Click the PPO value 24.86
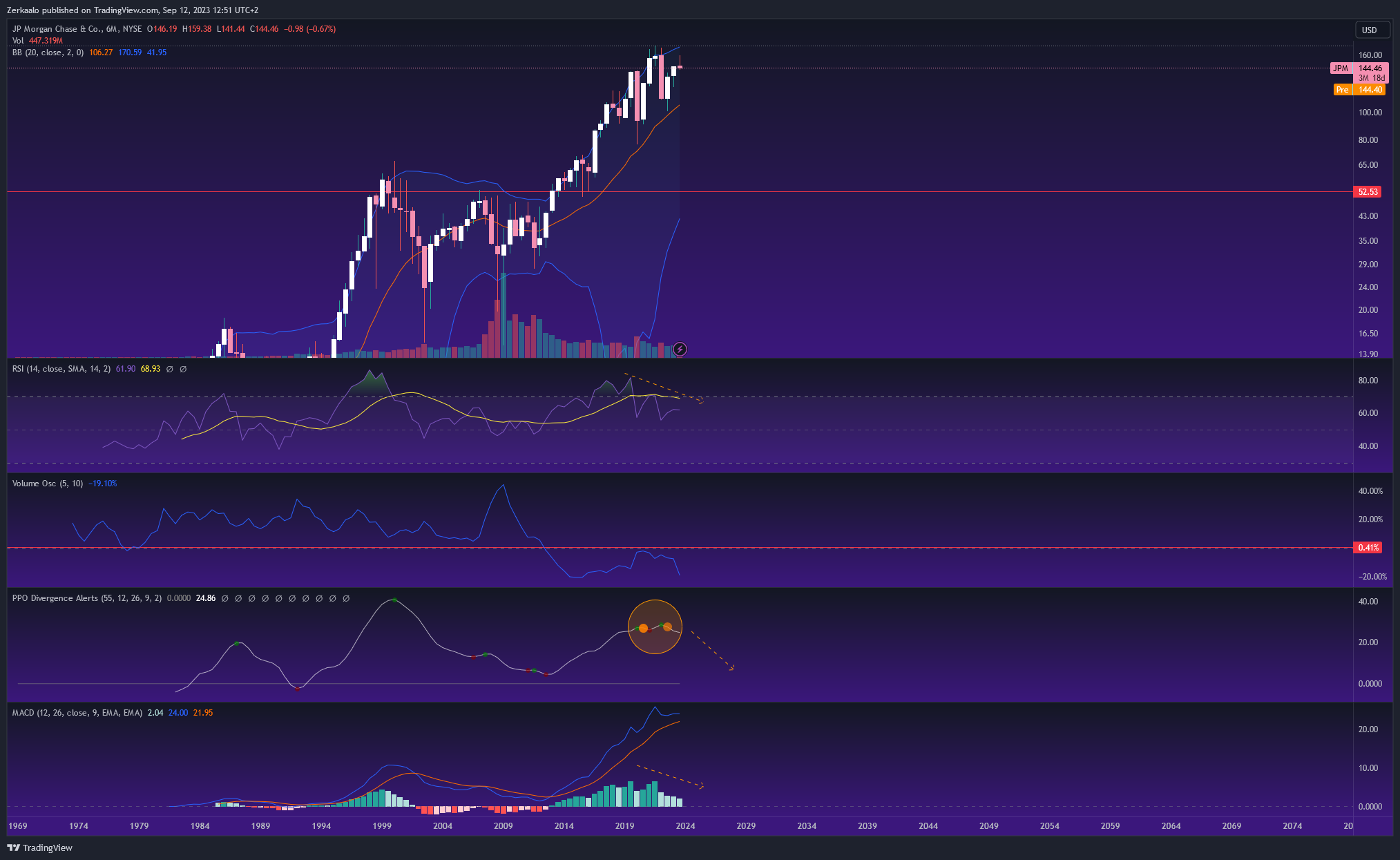Screen dimensions: 1400x860 click(206, 598)
